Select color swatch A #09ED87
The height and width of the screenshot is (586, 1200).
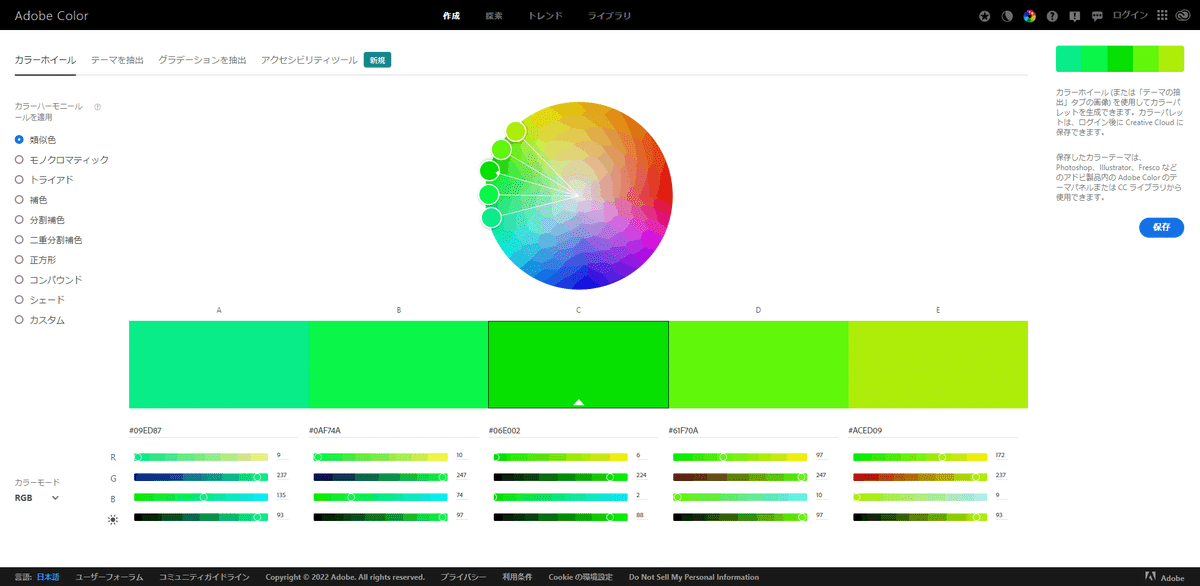219,365
